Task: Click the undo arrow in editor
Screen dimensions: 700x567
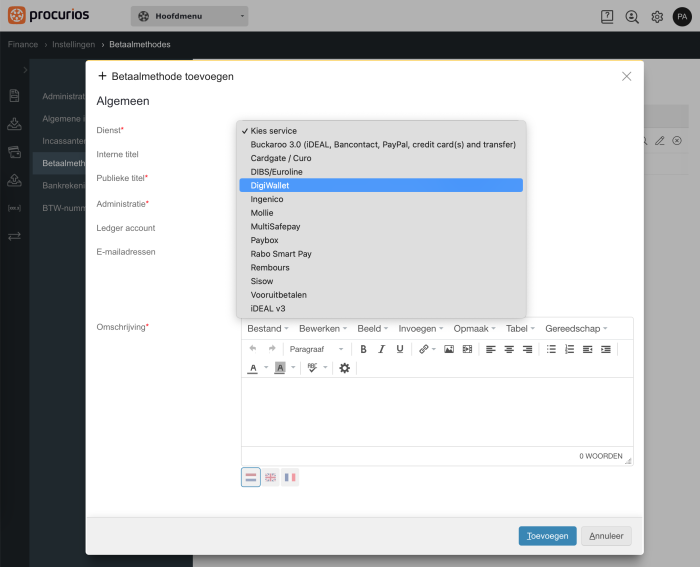Action: click(253, 348)
